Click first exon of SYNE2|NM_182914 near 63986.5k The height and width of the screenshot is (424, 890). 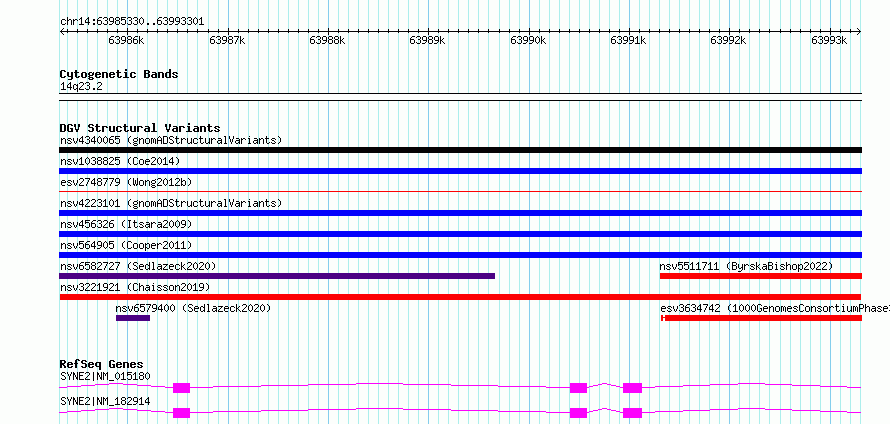coord(182,413)
